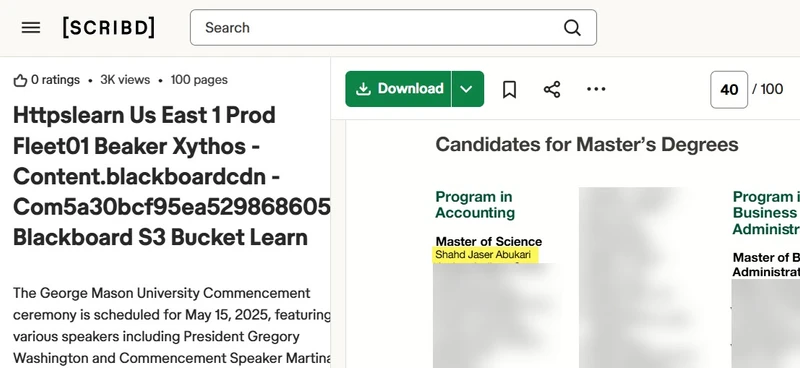Open the hamburger navigation menu

coord(31,28)
